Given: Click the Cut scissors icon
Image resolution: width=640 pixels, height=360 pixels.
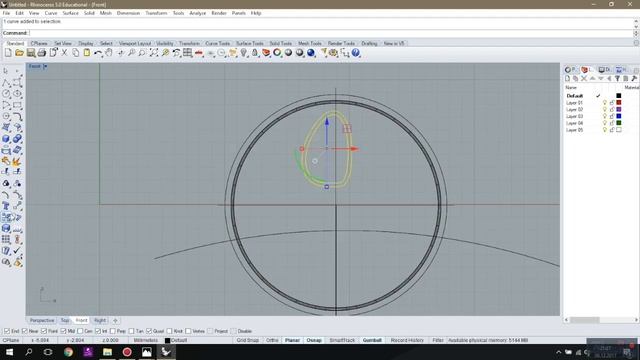Looking at the screenshot, I should point(64,53).
